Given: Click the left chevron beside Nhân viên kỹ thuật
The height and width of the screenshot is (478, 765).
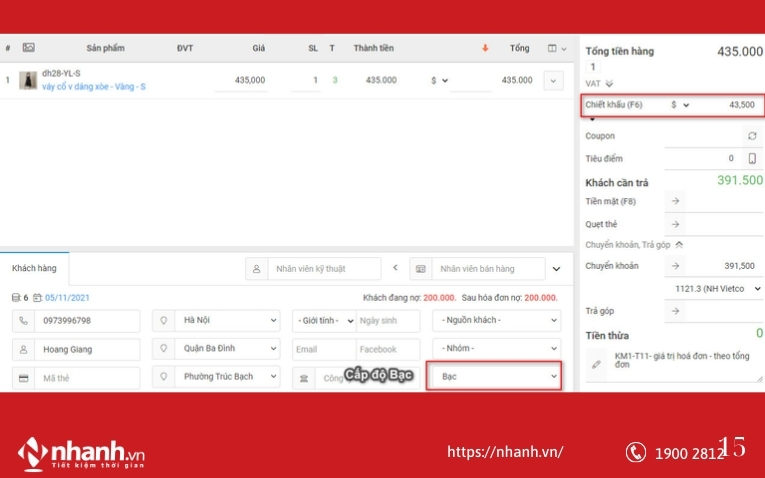Looking at the screenshot, I should point(395,268).
